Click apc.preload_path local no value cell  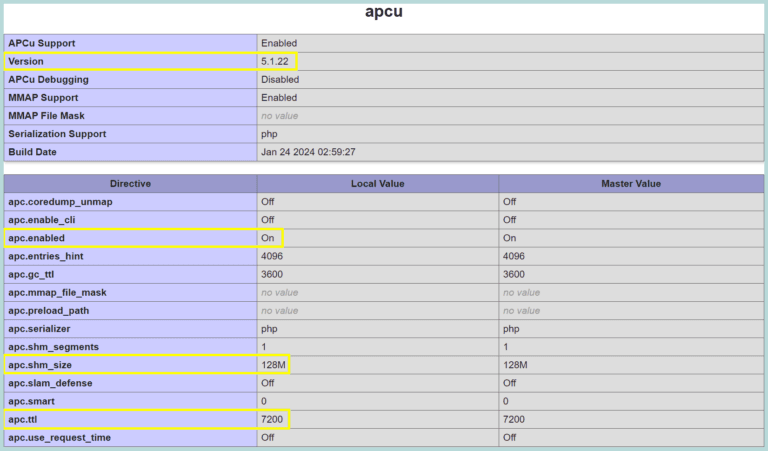[378, 310]
